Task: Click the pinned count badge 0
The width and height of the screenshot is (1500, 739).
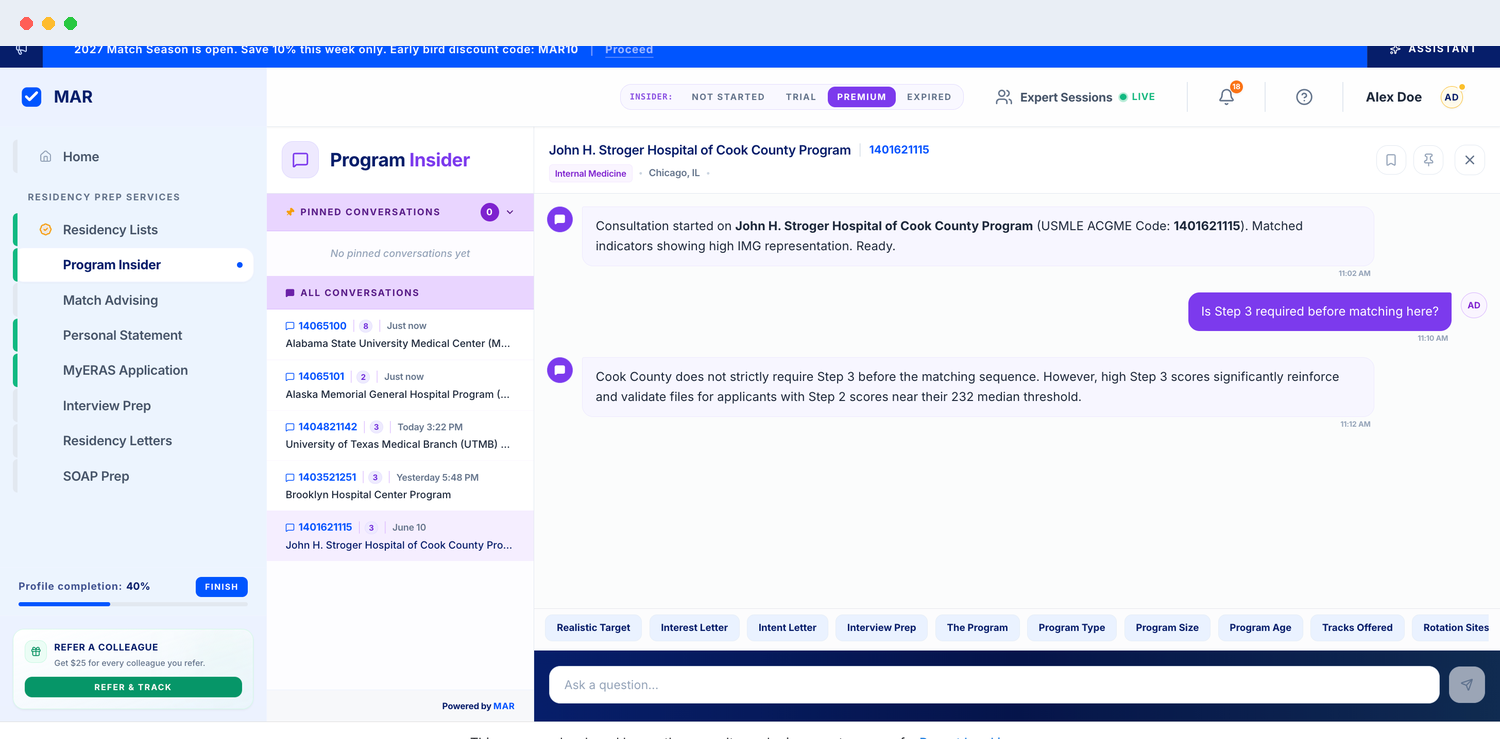Action: tap(490, 212)
